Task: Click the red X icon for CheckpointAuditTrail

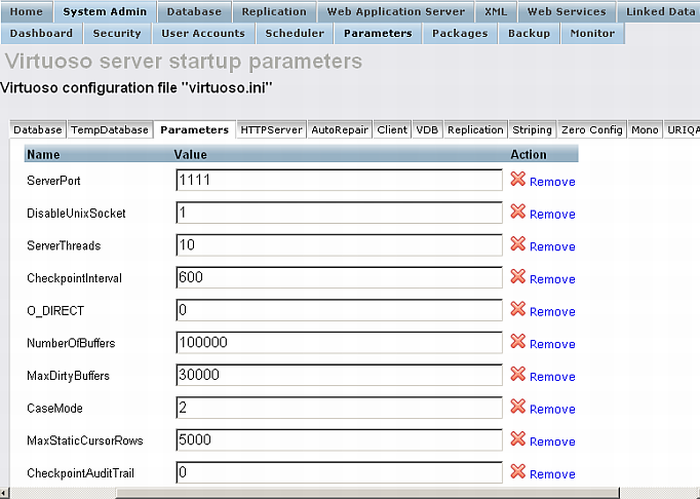Action: [518, 471]
